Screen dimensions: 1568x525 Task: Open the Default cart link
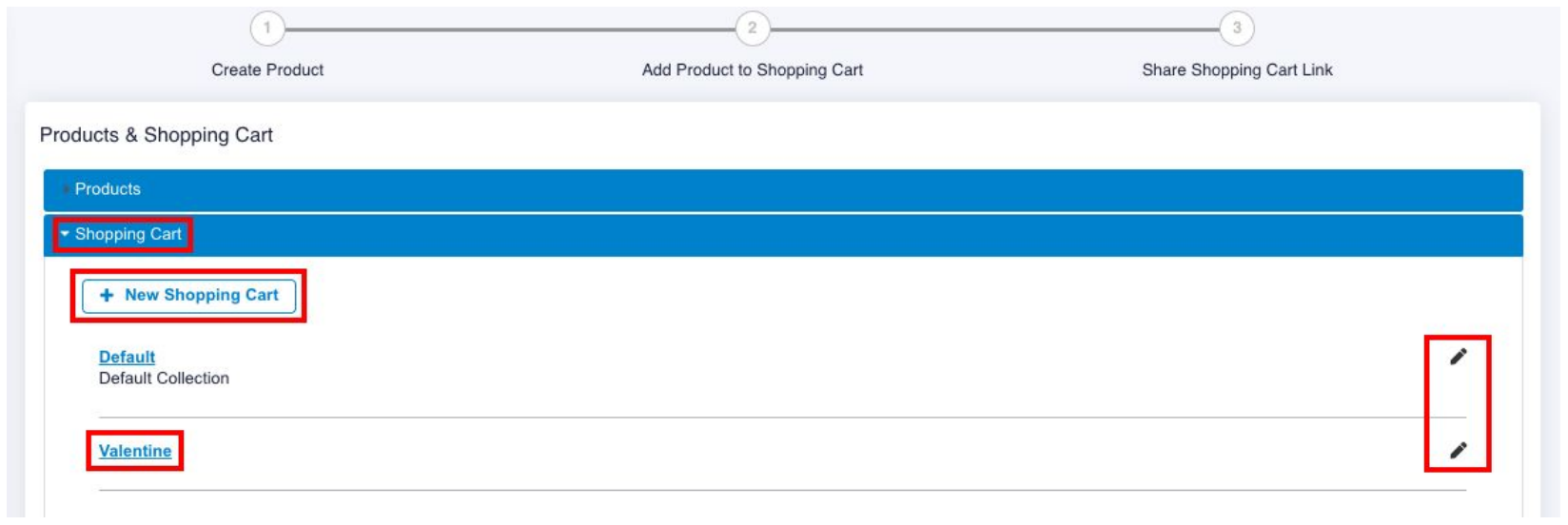tap(127, 357)
